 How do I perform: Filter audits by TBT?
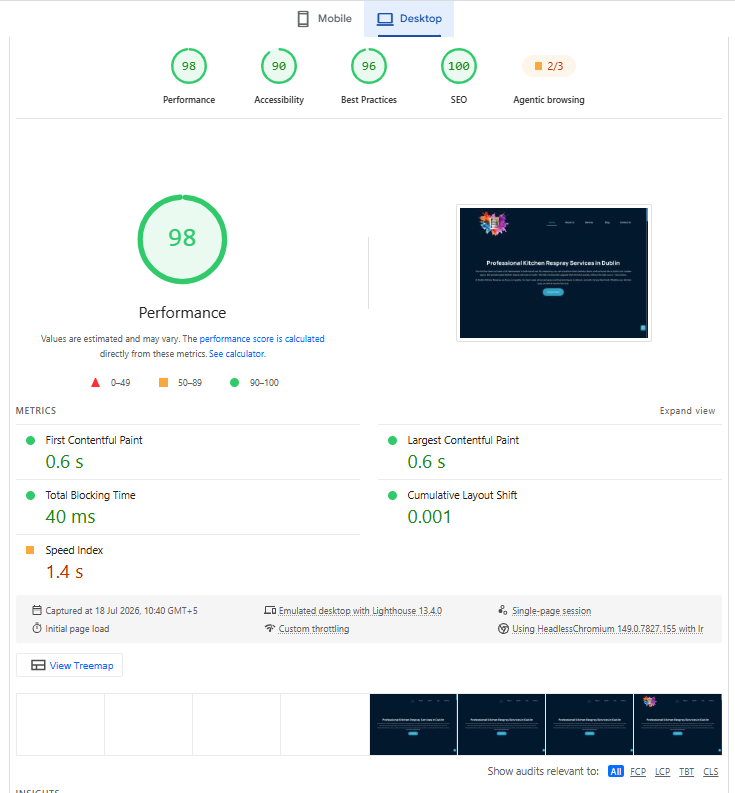(686, 772)
